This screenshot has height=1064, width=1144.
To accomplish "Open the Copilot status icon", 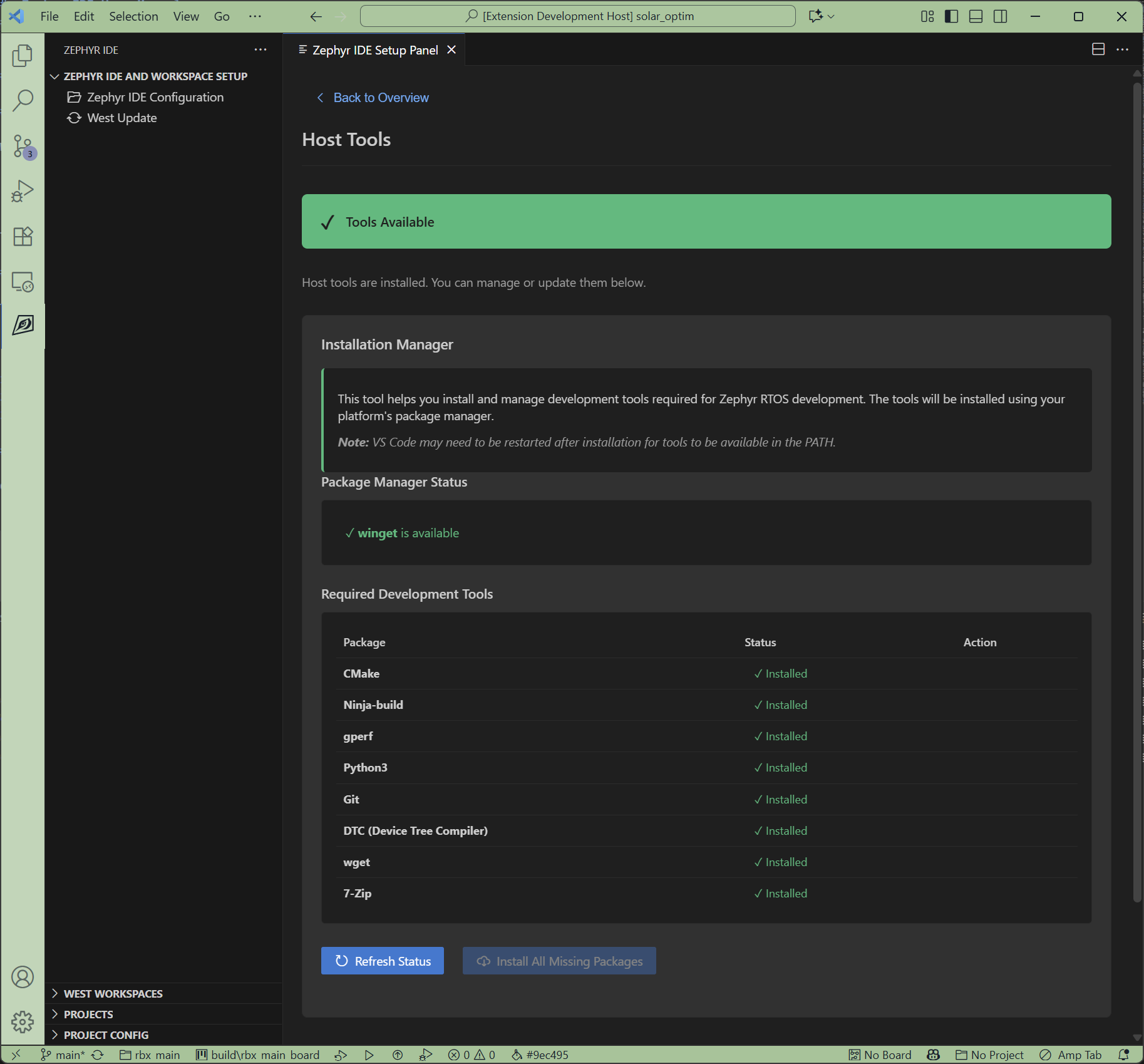I will [934, 1055].
